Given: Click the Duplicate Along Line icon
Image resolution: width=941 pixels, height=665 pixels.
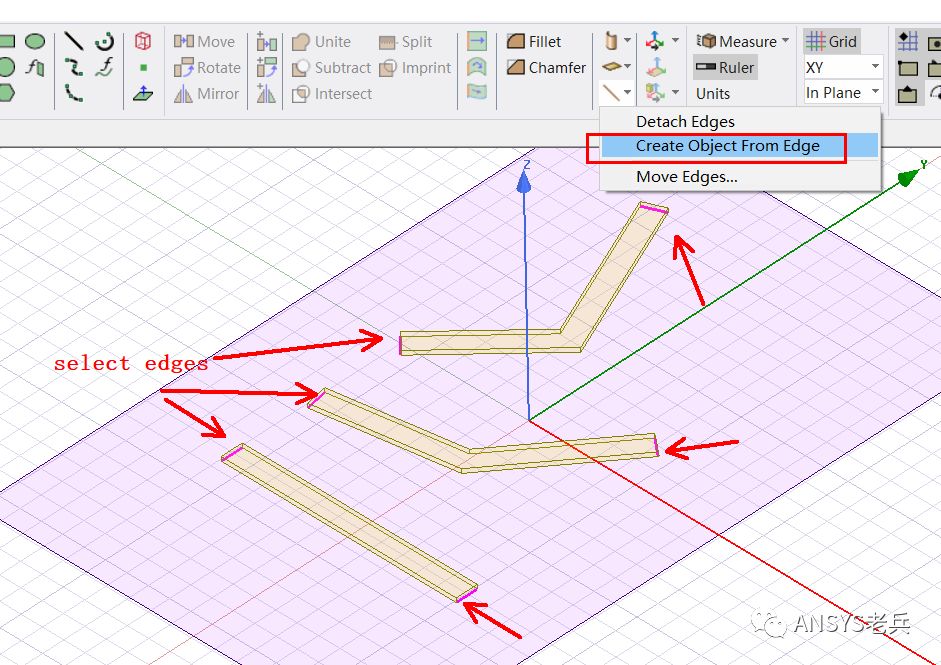Looking at the screenshot, I should point(266,41).
